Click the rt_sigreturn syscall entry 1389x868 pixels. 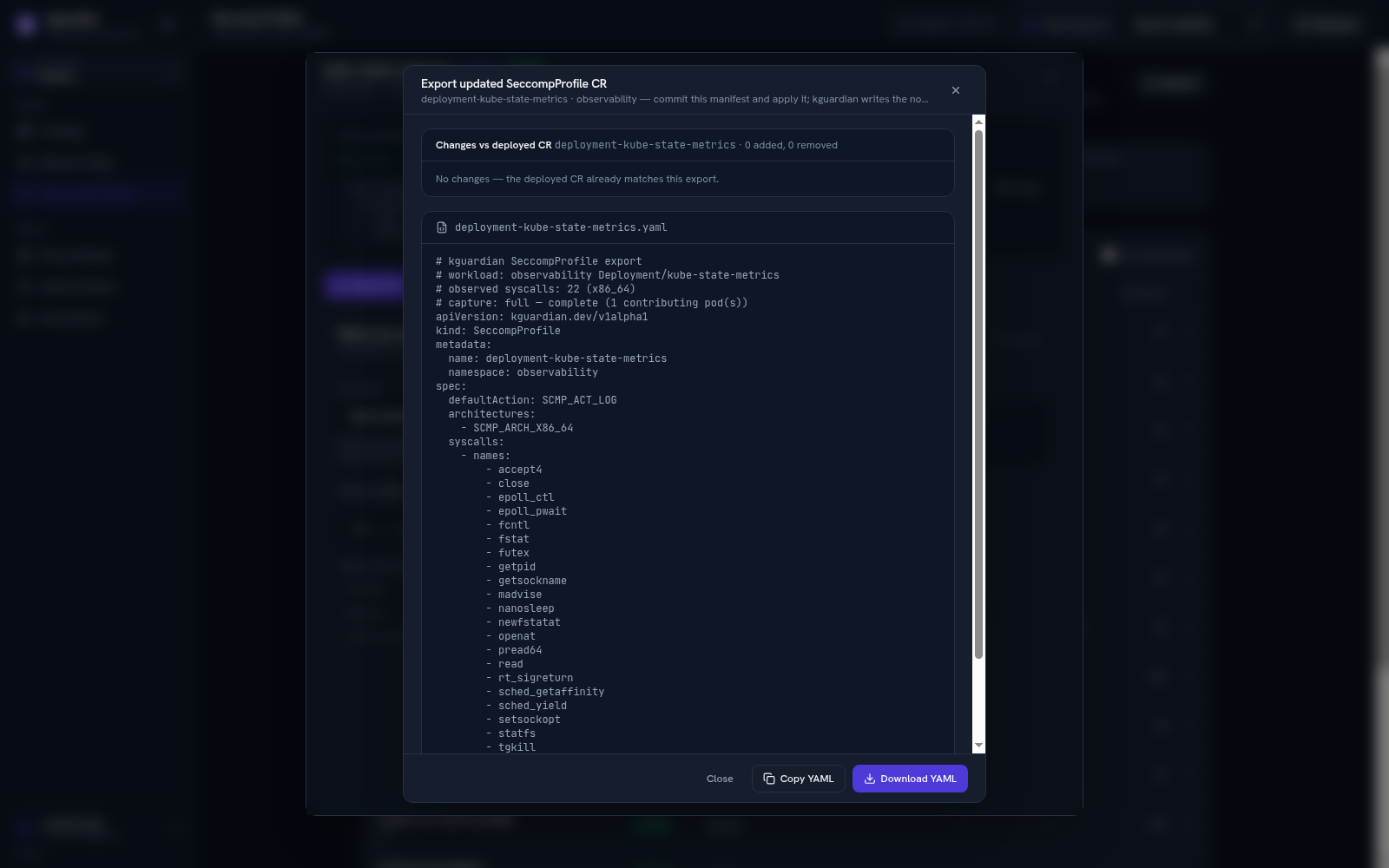pyautogui.click(x=536, y=678)
